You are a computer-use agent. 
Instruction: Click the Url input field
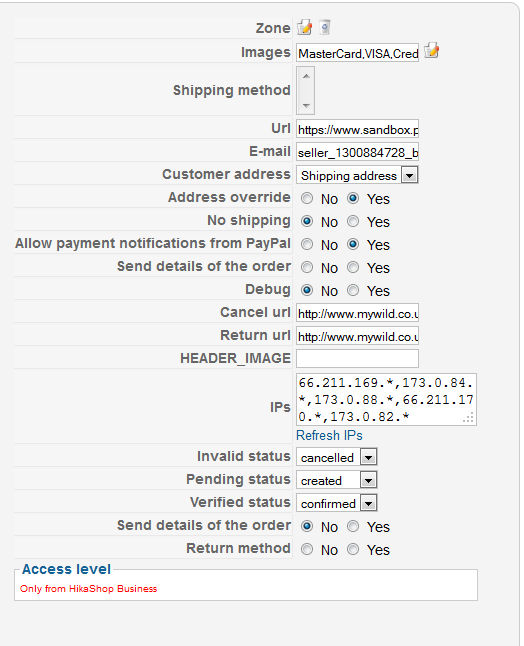357,129
